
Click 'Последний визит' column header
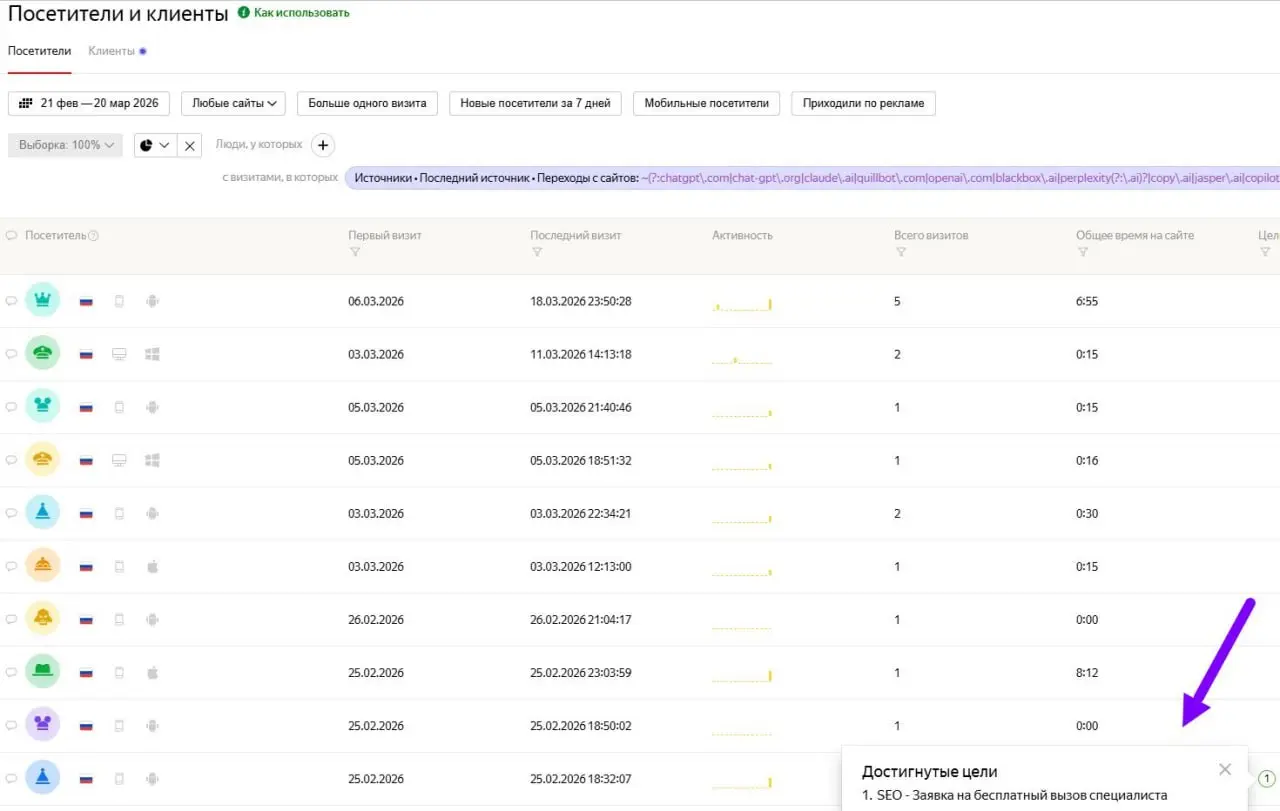click(576, 236)
